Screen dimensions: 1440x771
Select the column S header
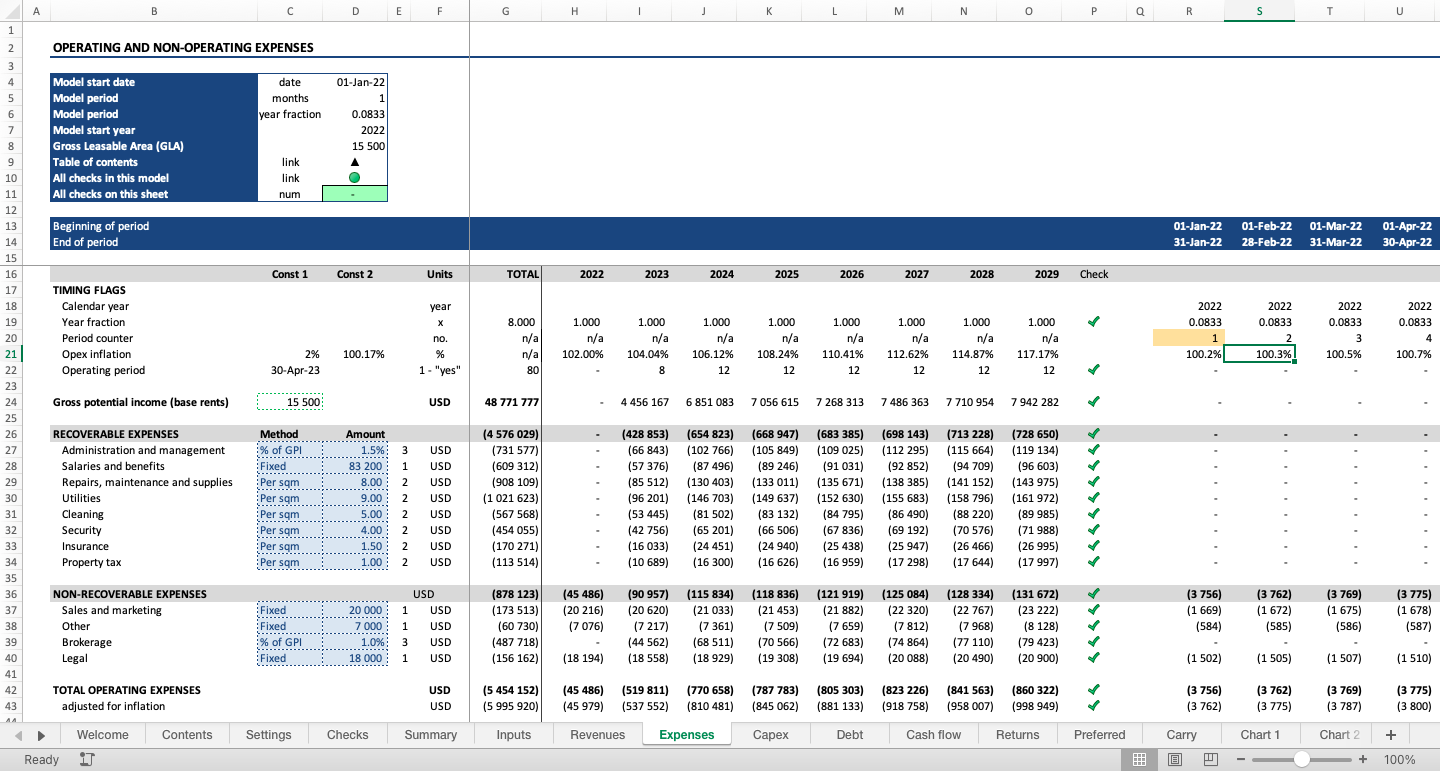(x=1259, y=11)
